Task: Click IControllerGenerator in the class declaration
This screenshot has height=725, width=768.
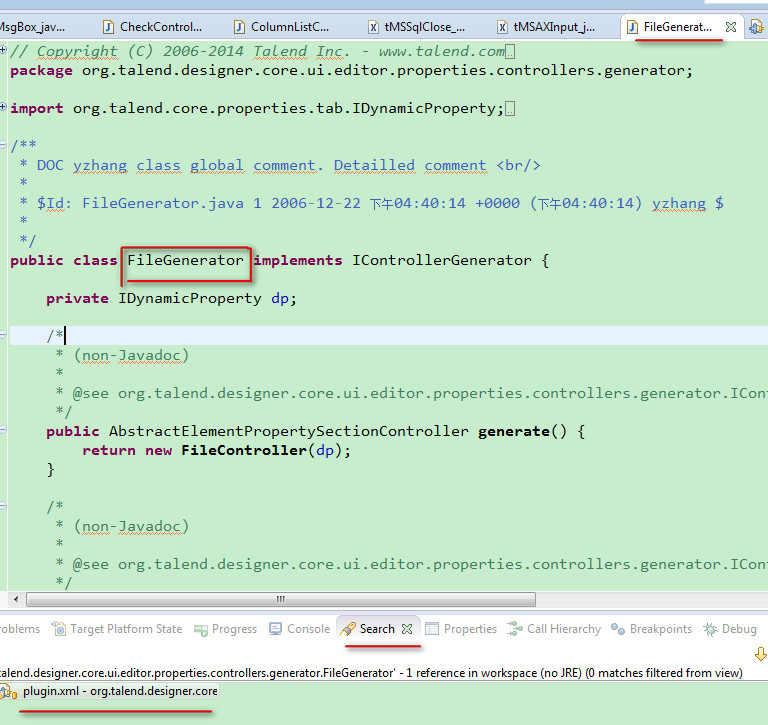Action: [x=442, y=260]
